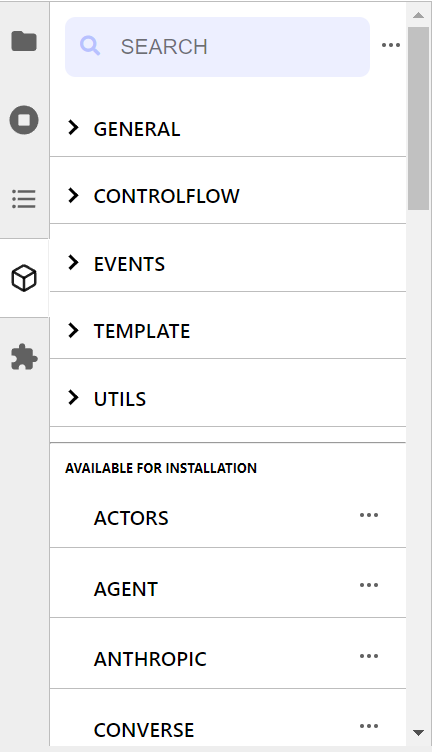Open the CONVERSE library options menu

point(369,726)
